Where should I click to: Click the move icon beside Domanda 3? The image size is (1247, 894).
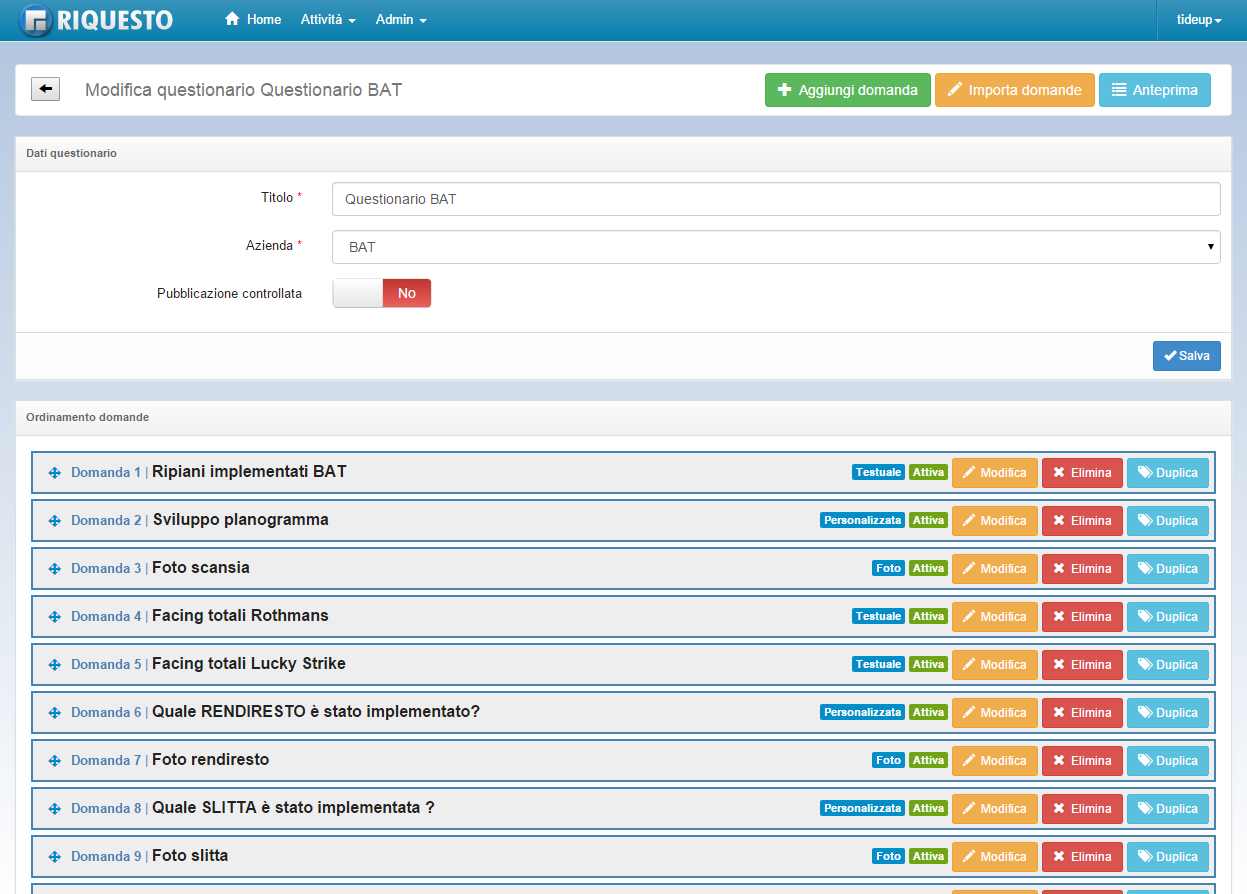pyautogui.click(x=55, y=569)
